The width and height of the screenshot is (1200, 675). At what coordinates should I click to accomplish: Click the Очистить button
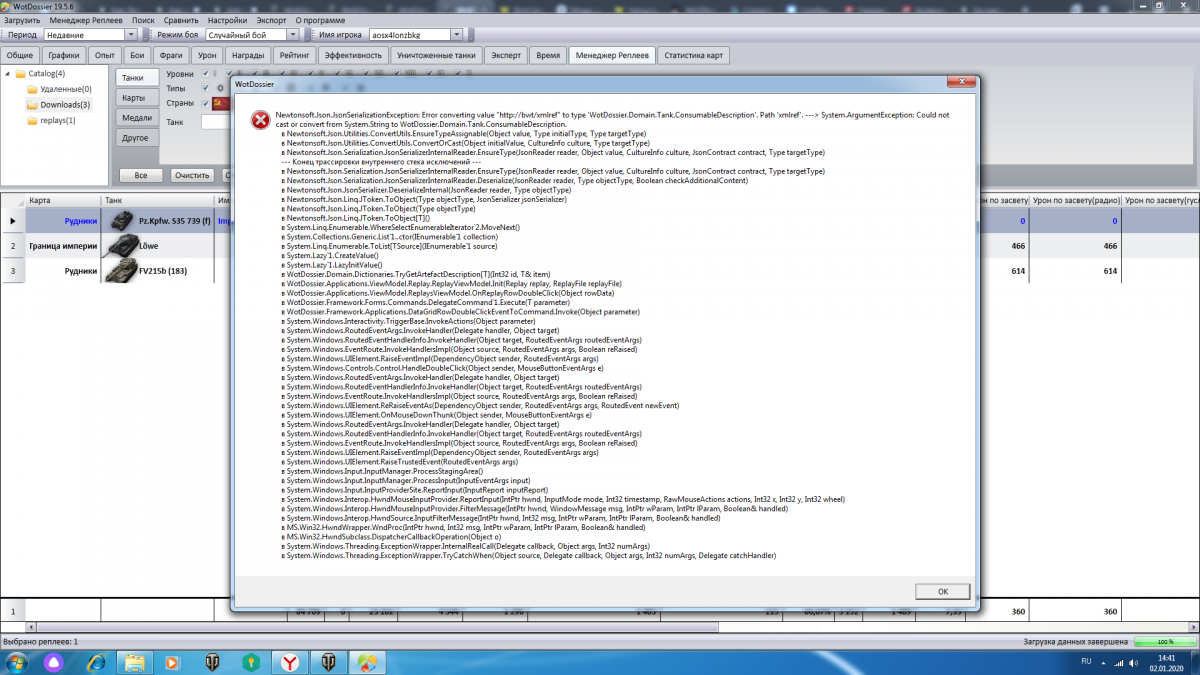point(191,175)
